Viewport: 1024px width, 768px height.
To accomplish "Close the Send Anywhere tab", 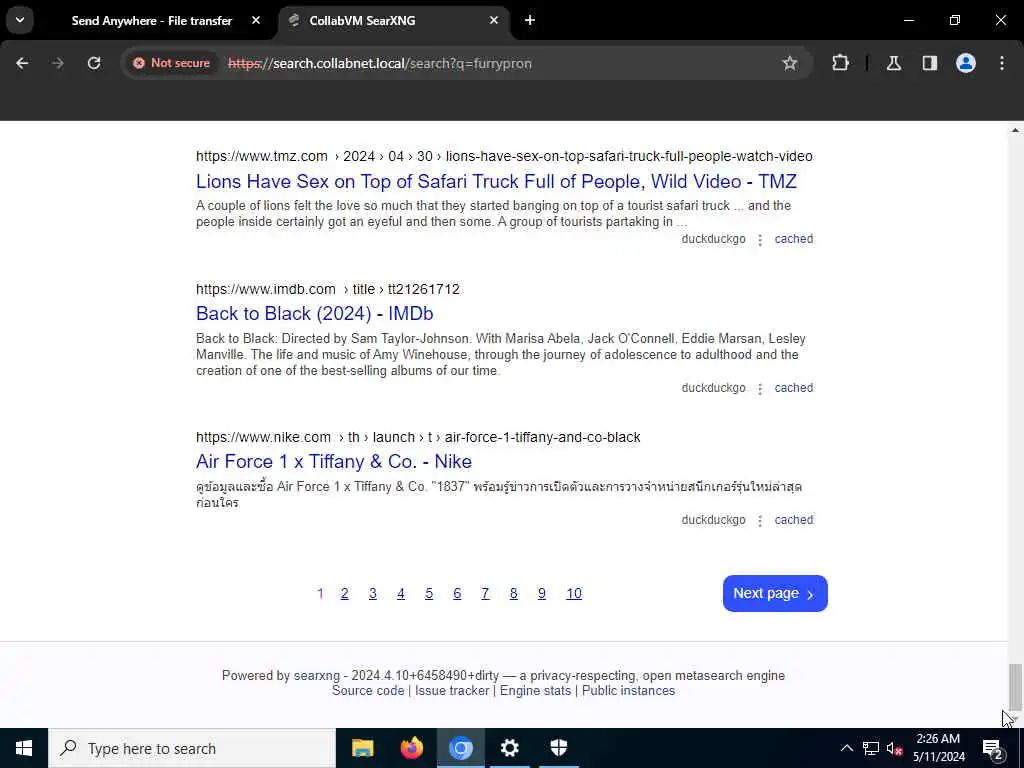I will coord(256,21).
